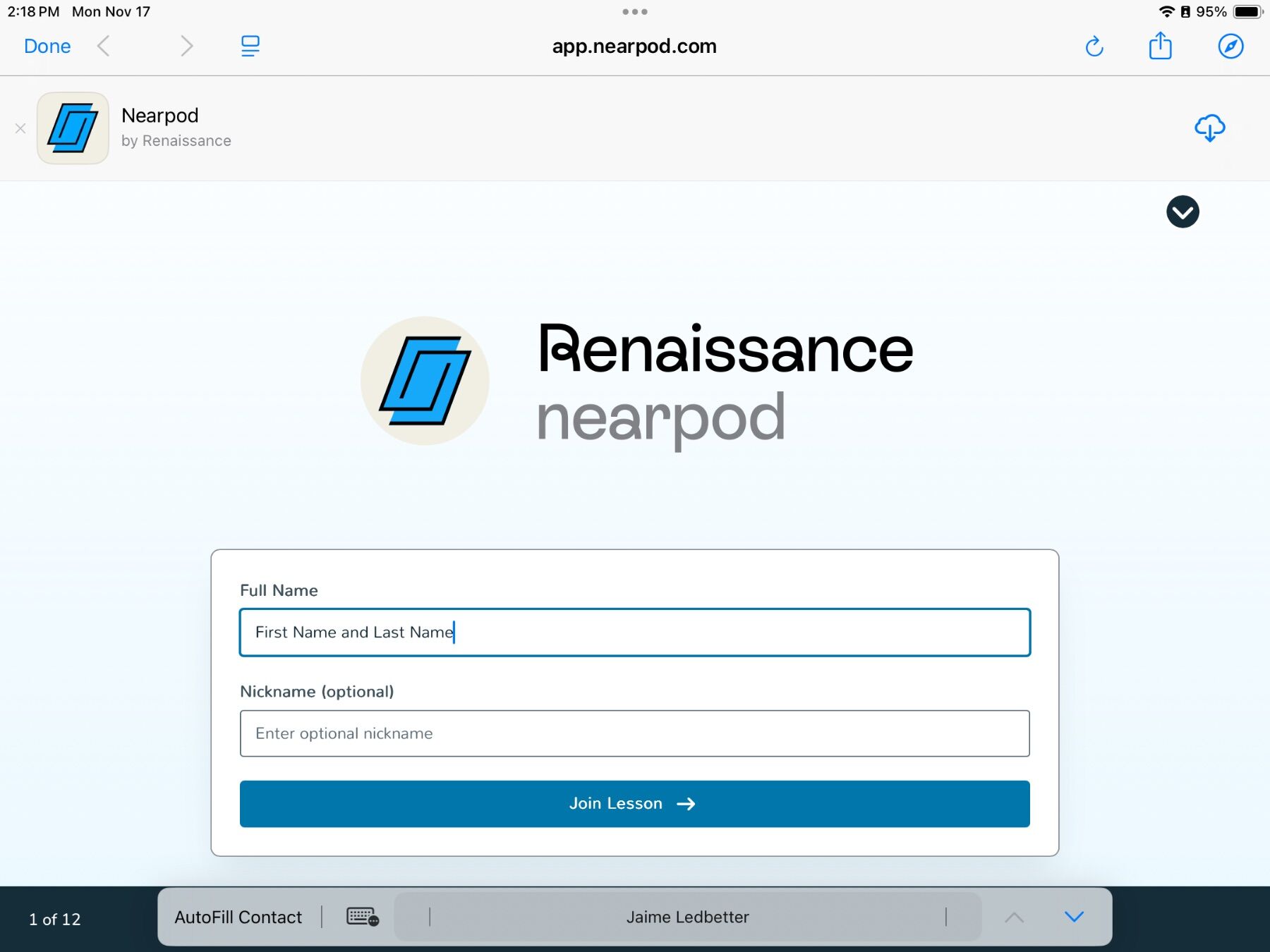Tap the Nearpod app icon in banner
1270x952 pixels.
[x=73, y=128]
